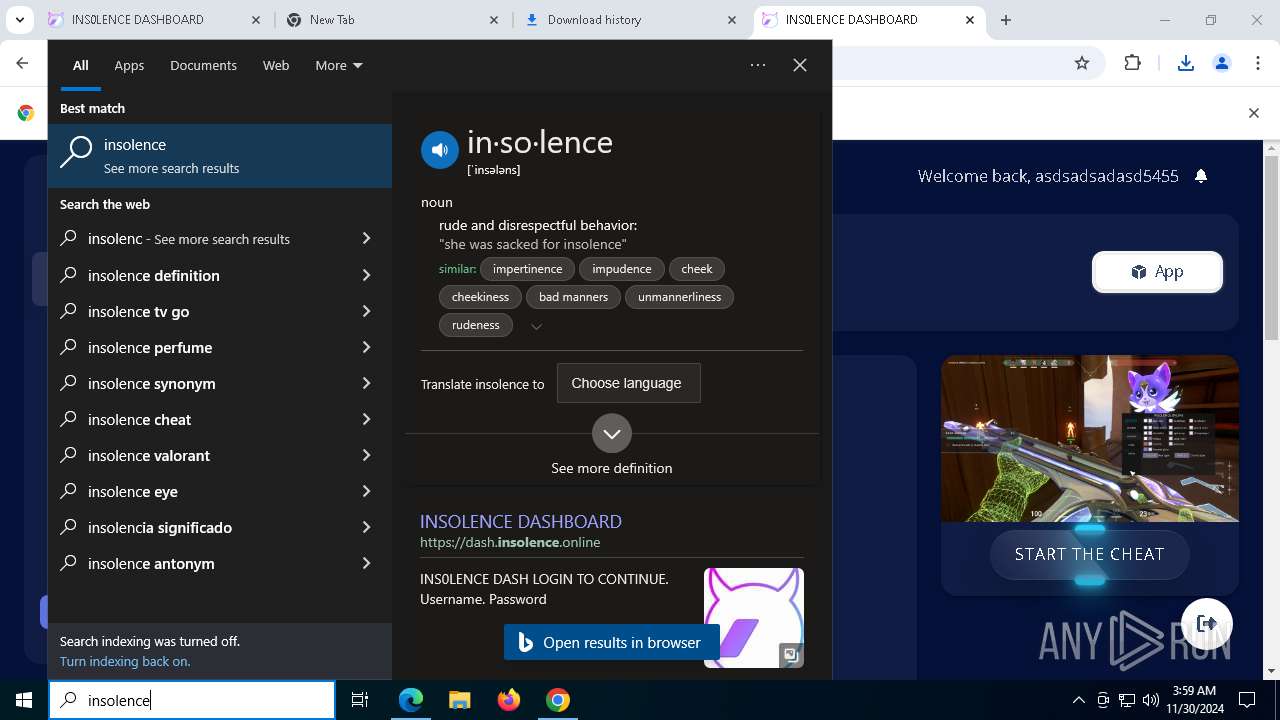Open File Explorer from taskbar

click(x=459, y=700)
